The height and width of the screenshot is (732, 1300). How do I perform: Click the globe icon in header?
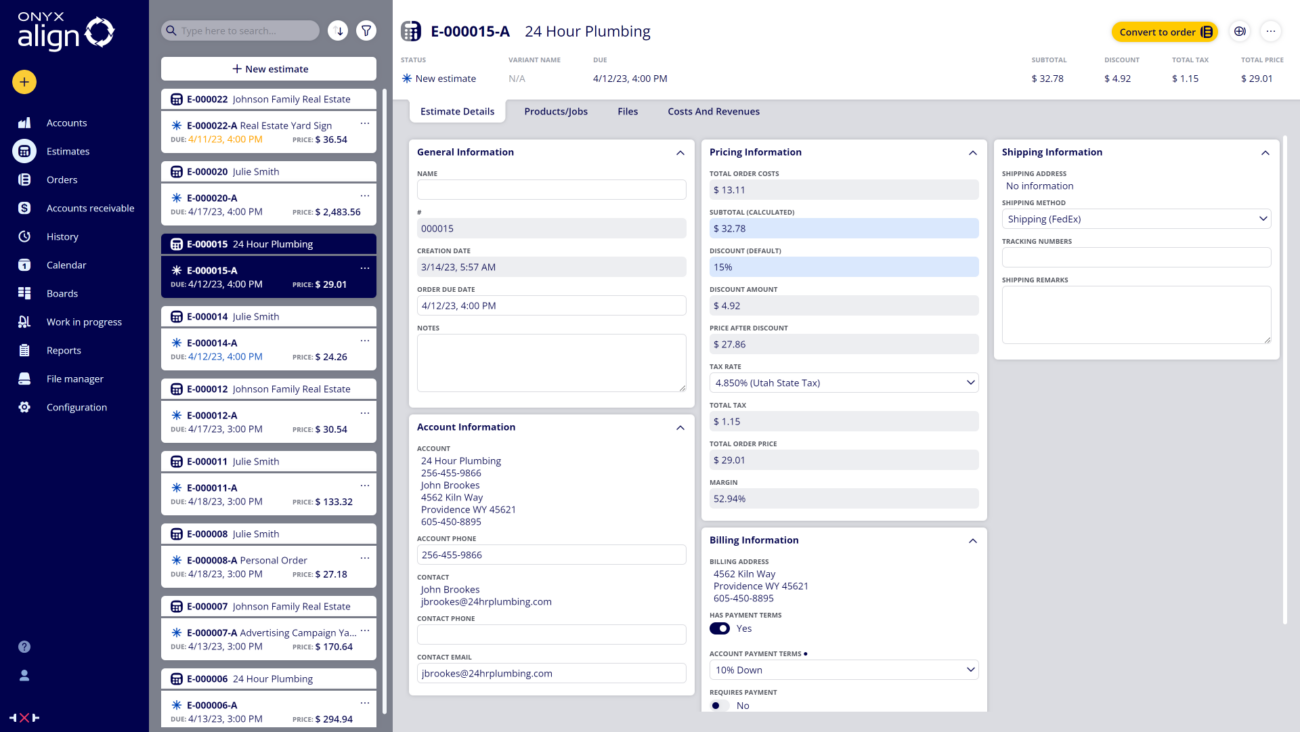coord(1240,32)
